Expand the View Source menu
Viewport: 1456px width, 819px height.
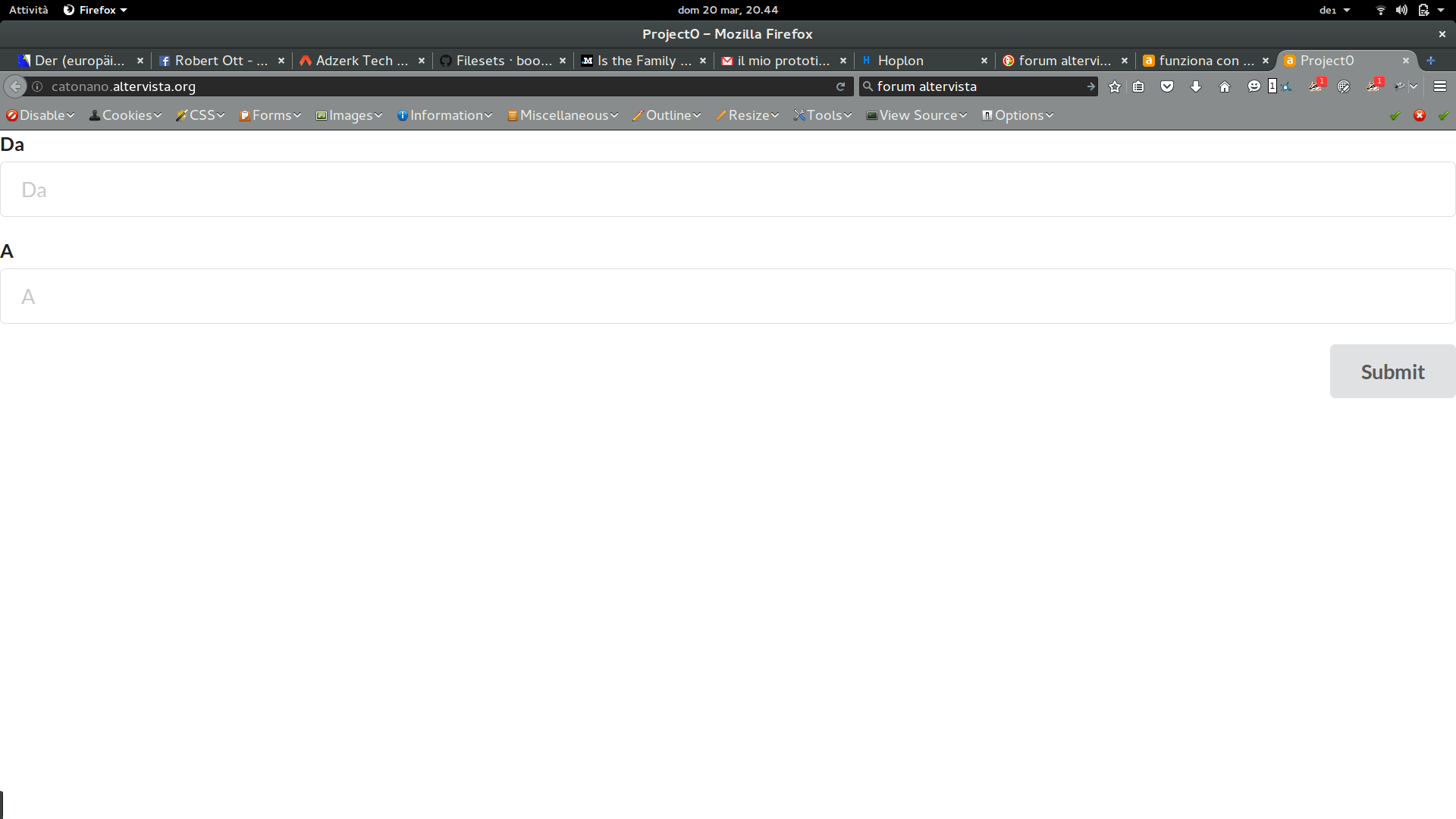point(916,115)
